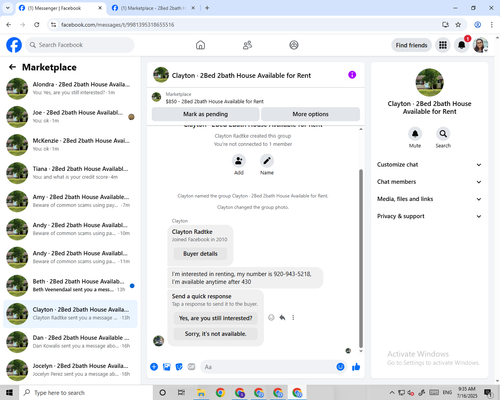Viewport: 500px width, 400px height.
Task: Click More options button
Action: [x=310, y=114]
